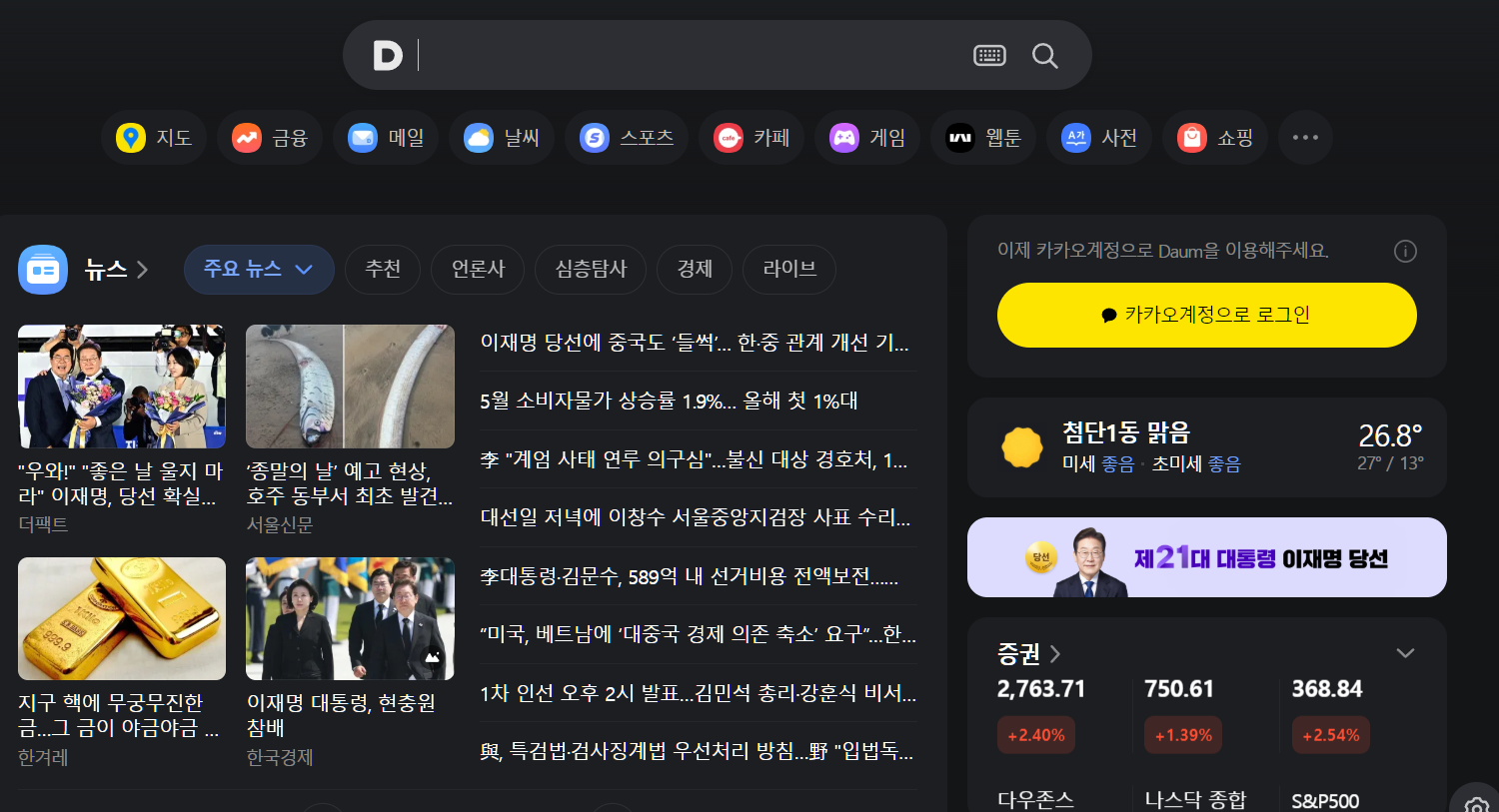Click the 첨단1동 맑음 weather location text
1499x812 pixels.
[x=1126, y=432]
